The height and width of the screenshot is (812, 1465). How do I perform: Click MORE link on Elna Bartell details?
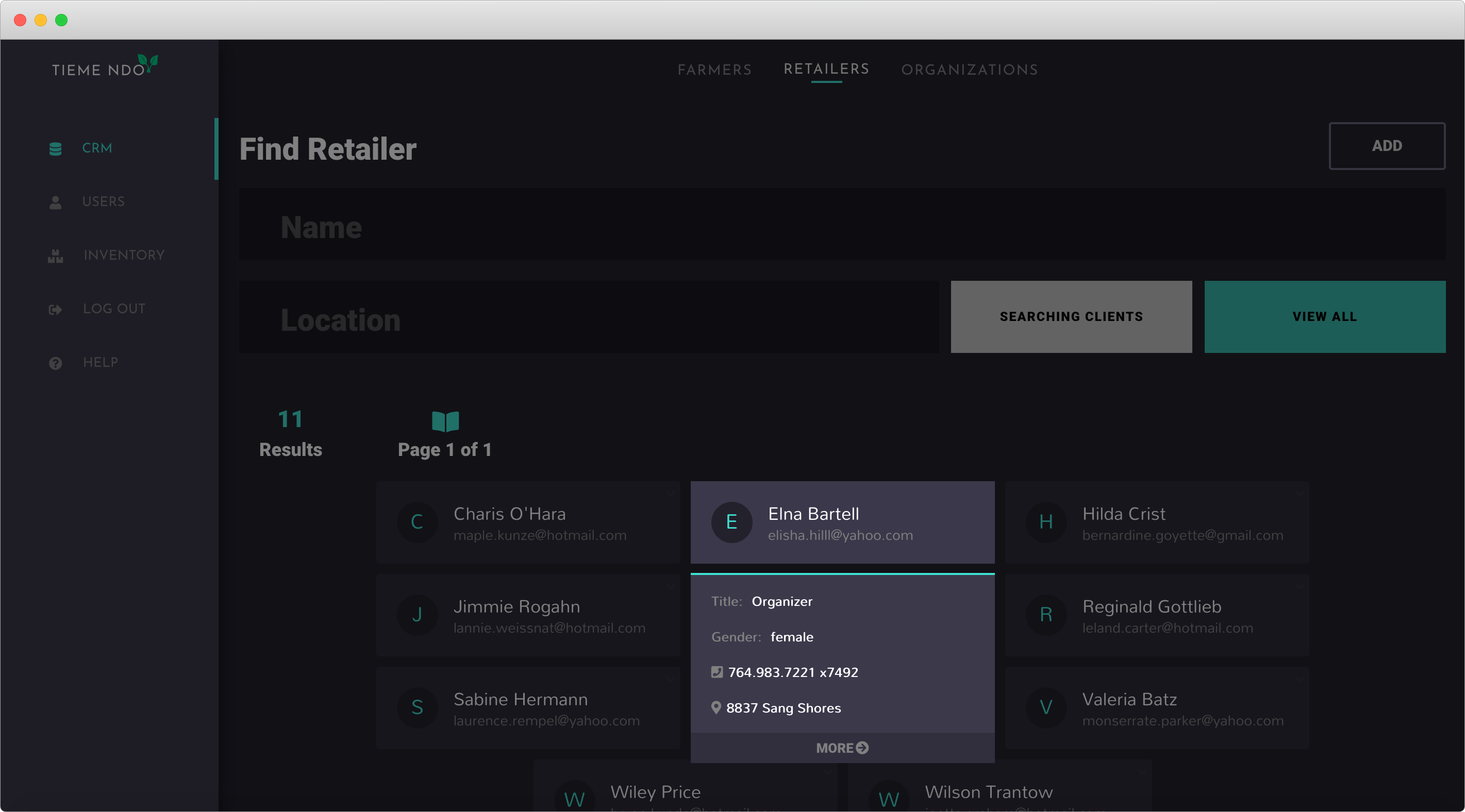(x=842, y=748)
